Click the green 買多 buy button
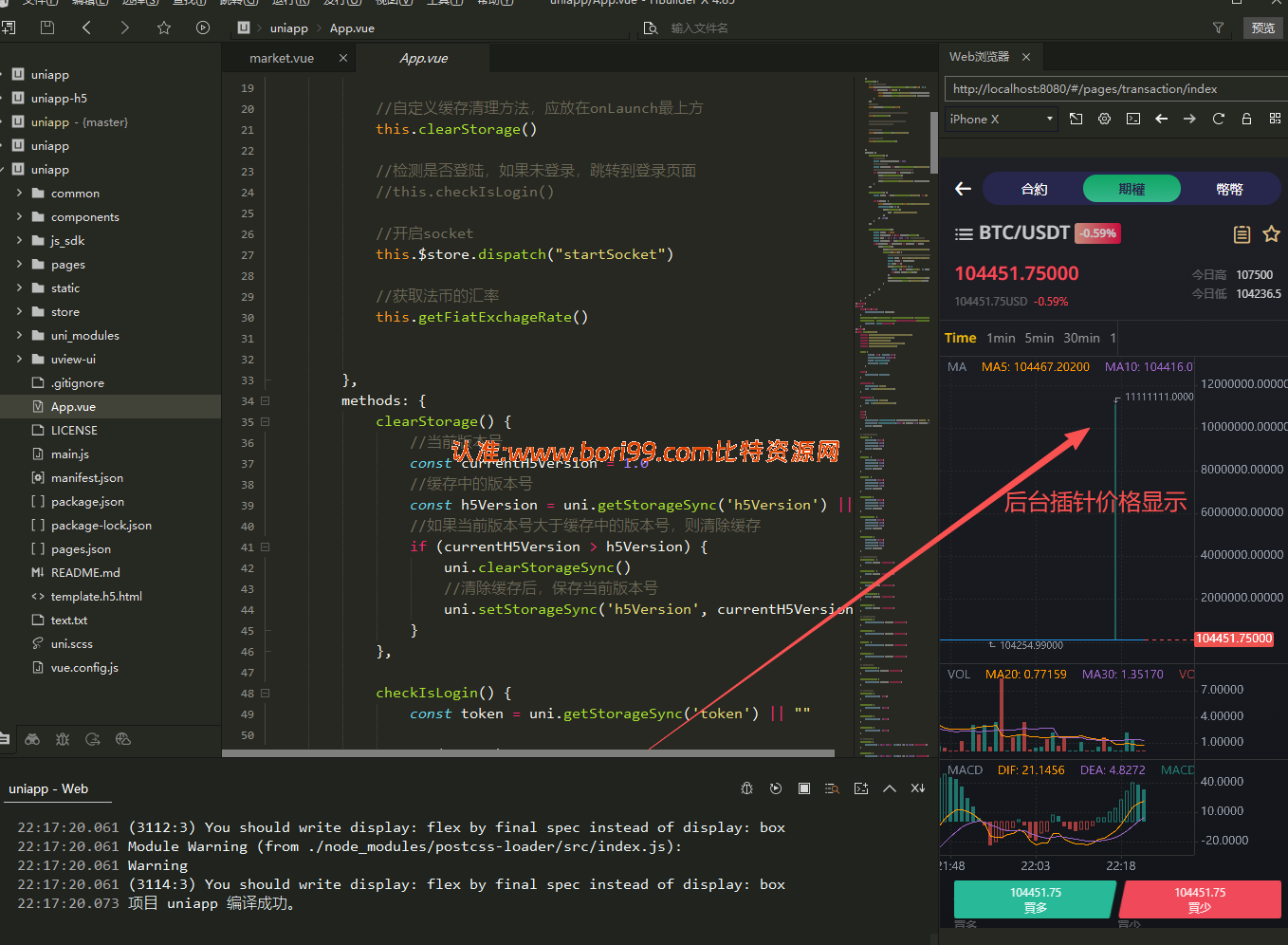This screenshot has width=1288, height=945. point(1035,899)
